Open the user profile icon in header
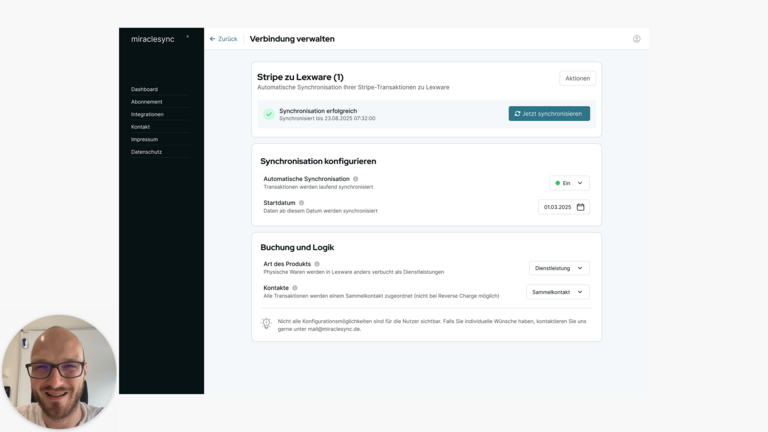The height and width of the screenshot is (432, 768). [636, 39]
